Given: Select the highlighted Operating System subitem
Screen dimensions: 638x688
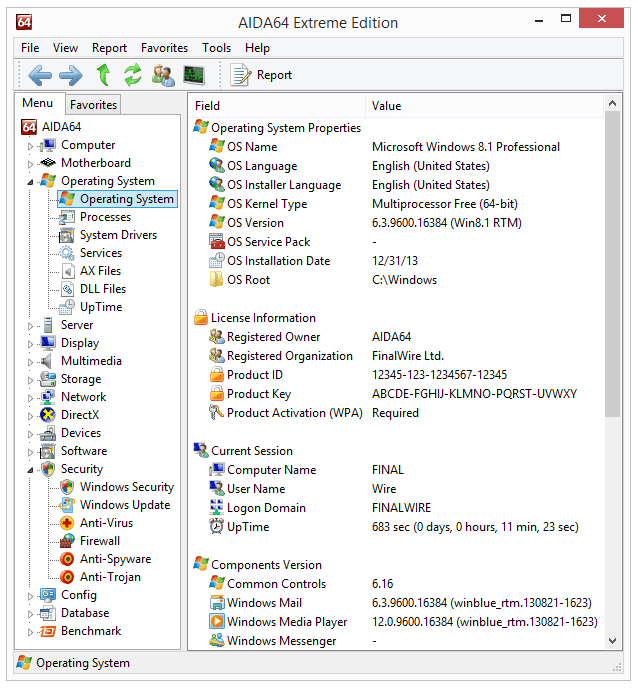Looking at the screenshot, I should click(x=118, y=199).
